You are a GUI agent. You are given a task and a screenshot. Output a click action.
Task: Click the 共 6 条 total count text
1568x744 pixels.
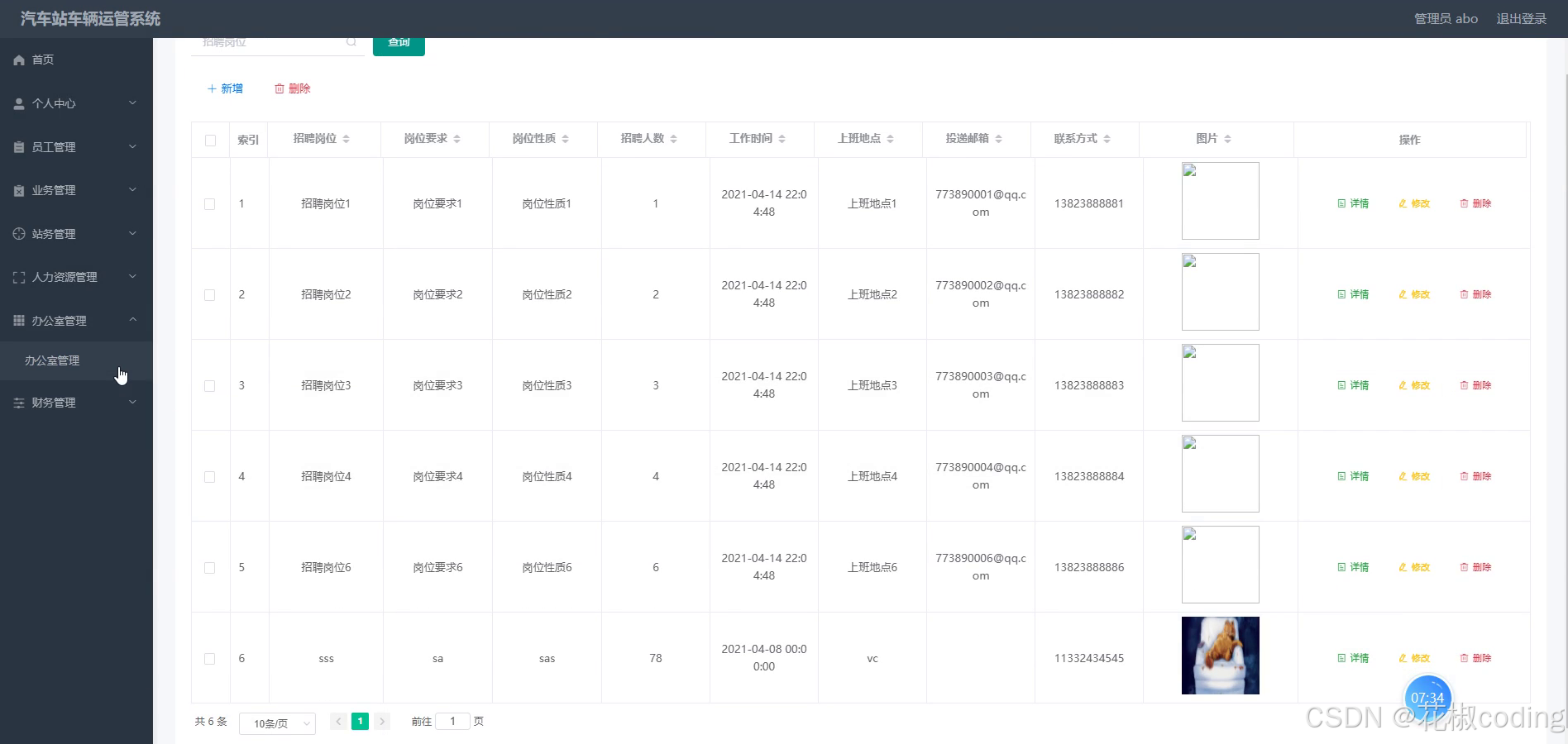click(211, 722)
